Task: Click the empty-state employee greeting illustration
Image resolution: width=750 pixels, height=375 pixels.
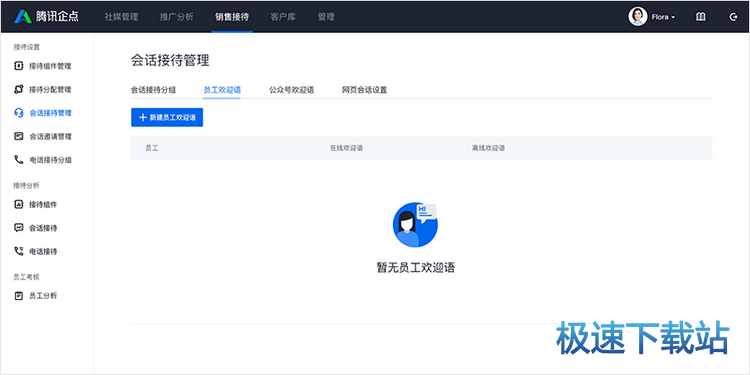Action: 415,225
